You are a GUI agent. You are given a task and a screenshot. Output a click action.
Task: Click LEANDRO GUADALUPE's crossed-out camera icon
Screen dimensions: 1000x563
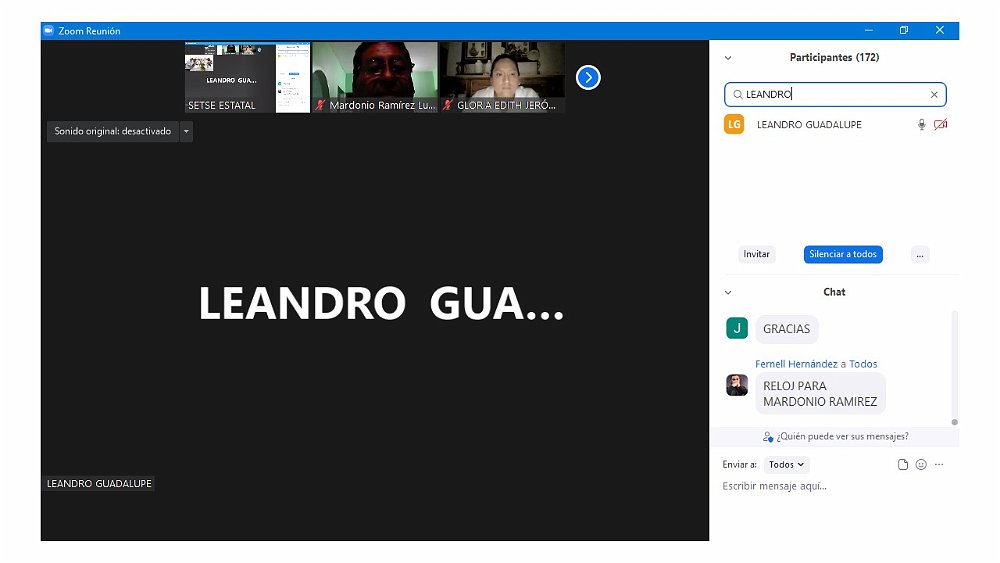tap(940, 125)
